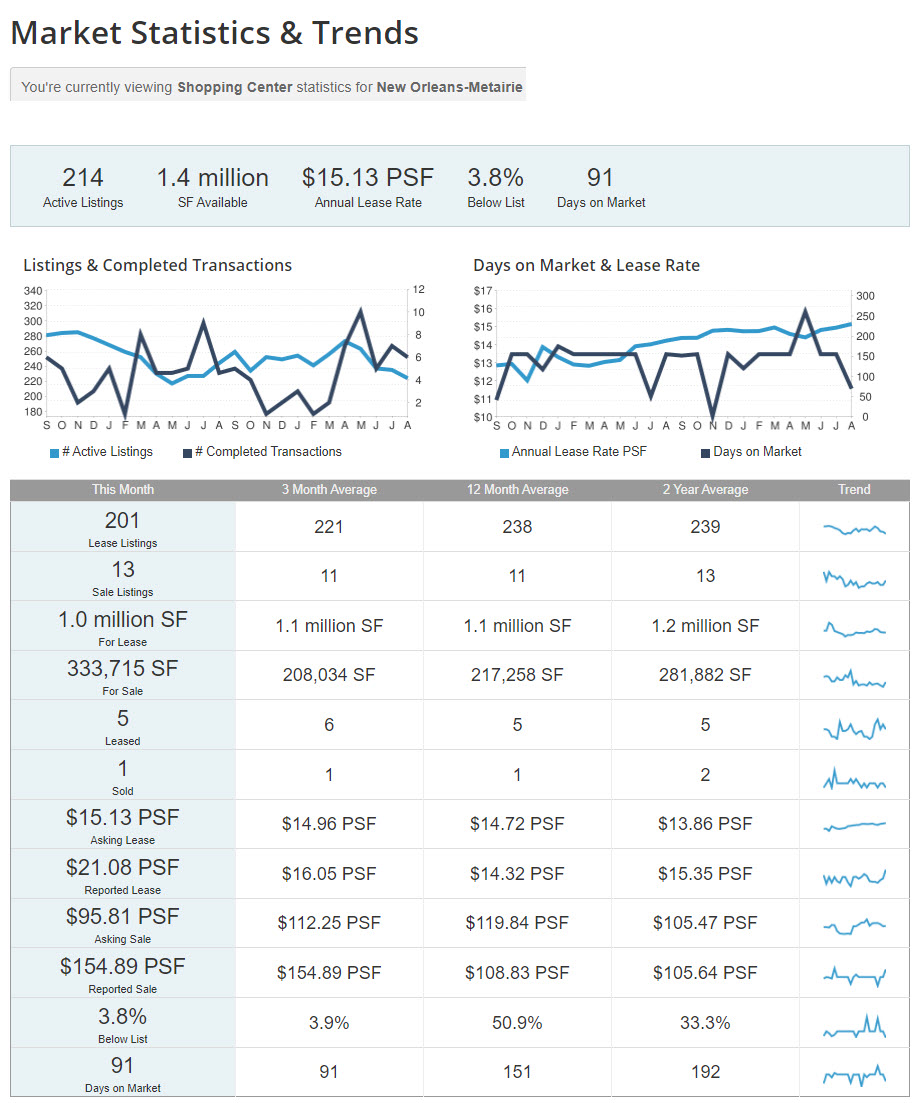Click the 214 Active Listings summary stat
The height and width of the screenshot is (1103, 916).
point(83,187)
